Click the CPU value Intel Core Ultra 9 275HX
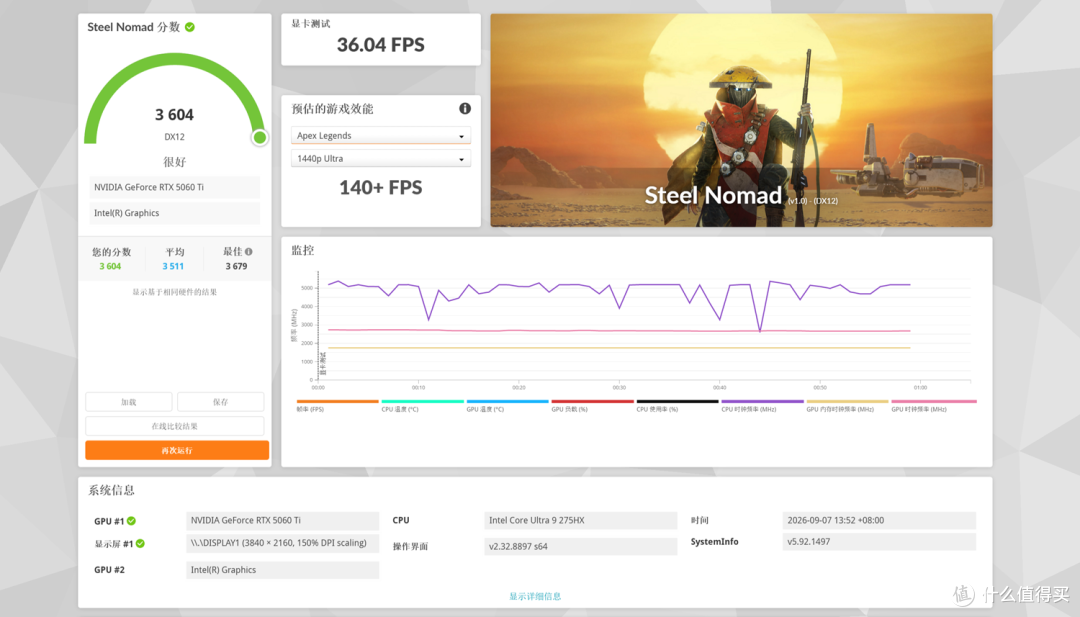The height and width of the screenshot is (617, 1080). pos(581,521)
